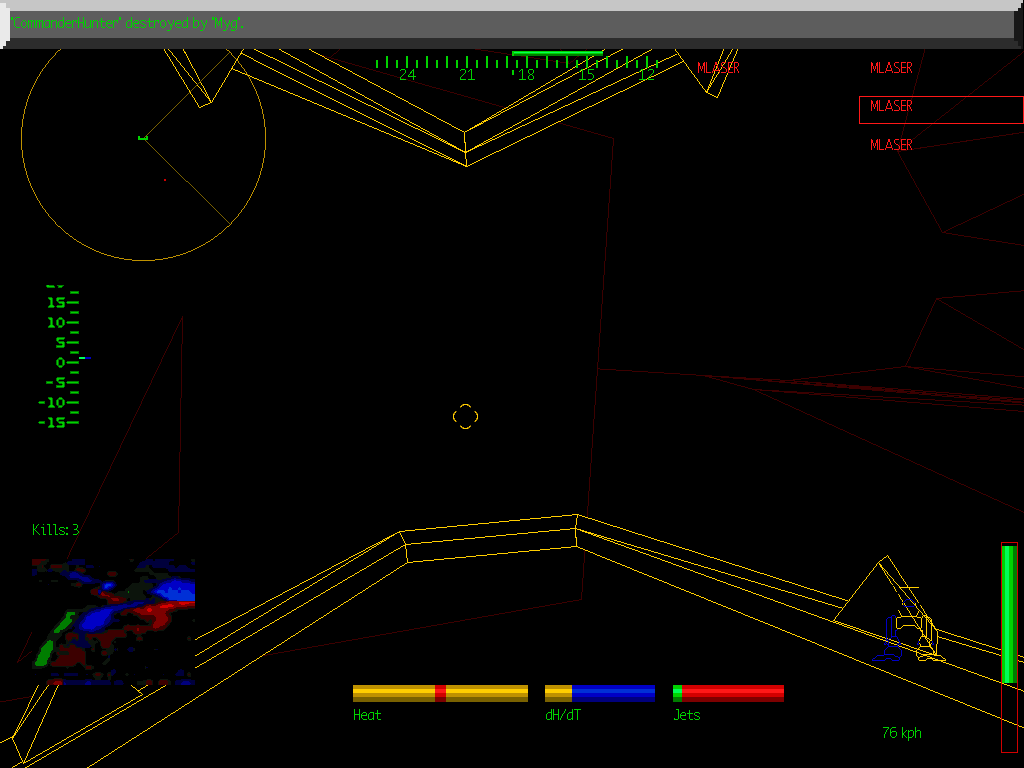The width and height of the screenshot is (1024, 768).
Task: Click the circular radar scope
Action: [x=143, y=140]
